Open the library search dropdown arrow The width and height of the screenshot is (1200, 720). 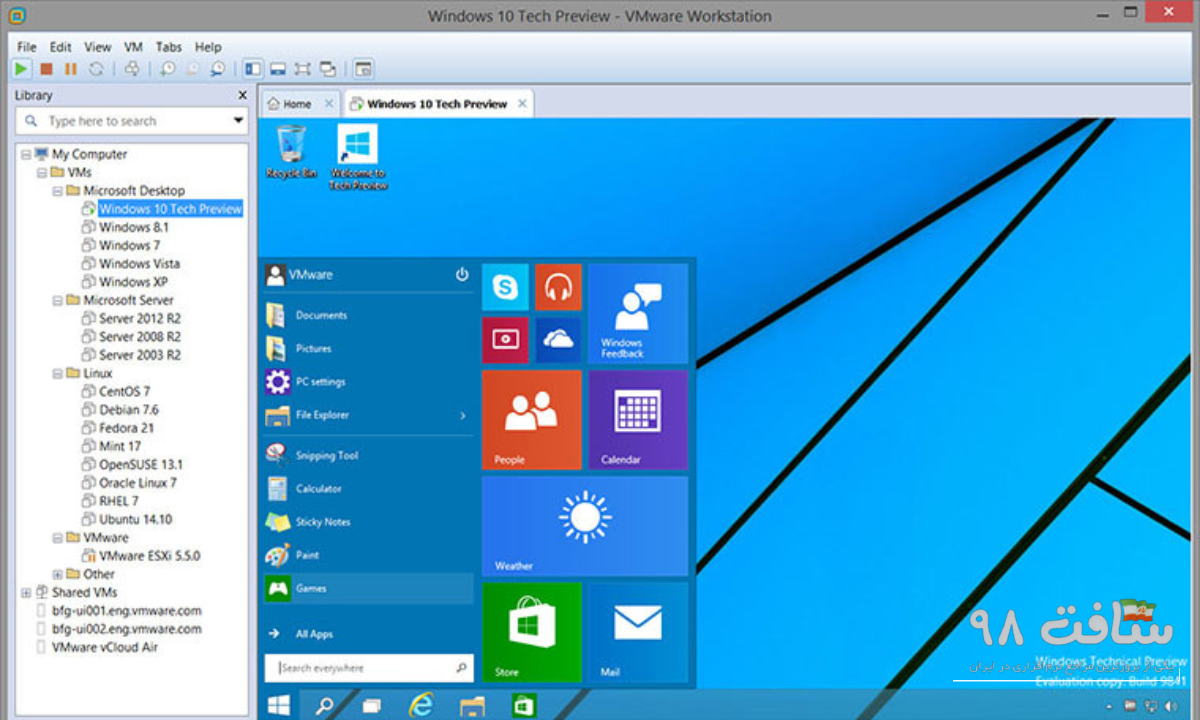(x=238, y=121)
